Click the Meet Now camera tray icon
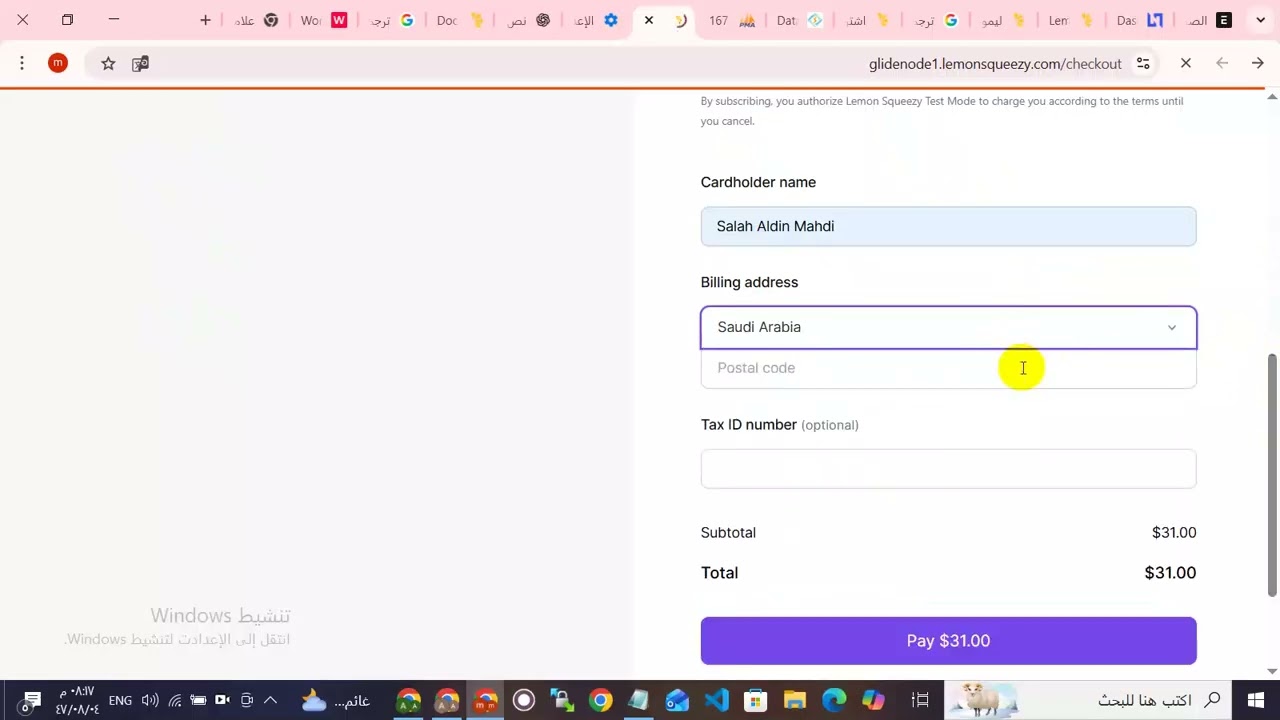Image resolution: width=1280 pixels, height=720 pixels. tap(222, 700)
